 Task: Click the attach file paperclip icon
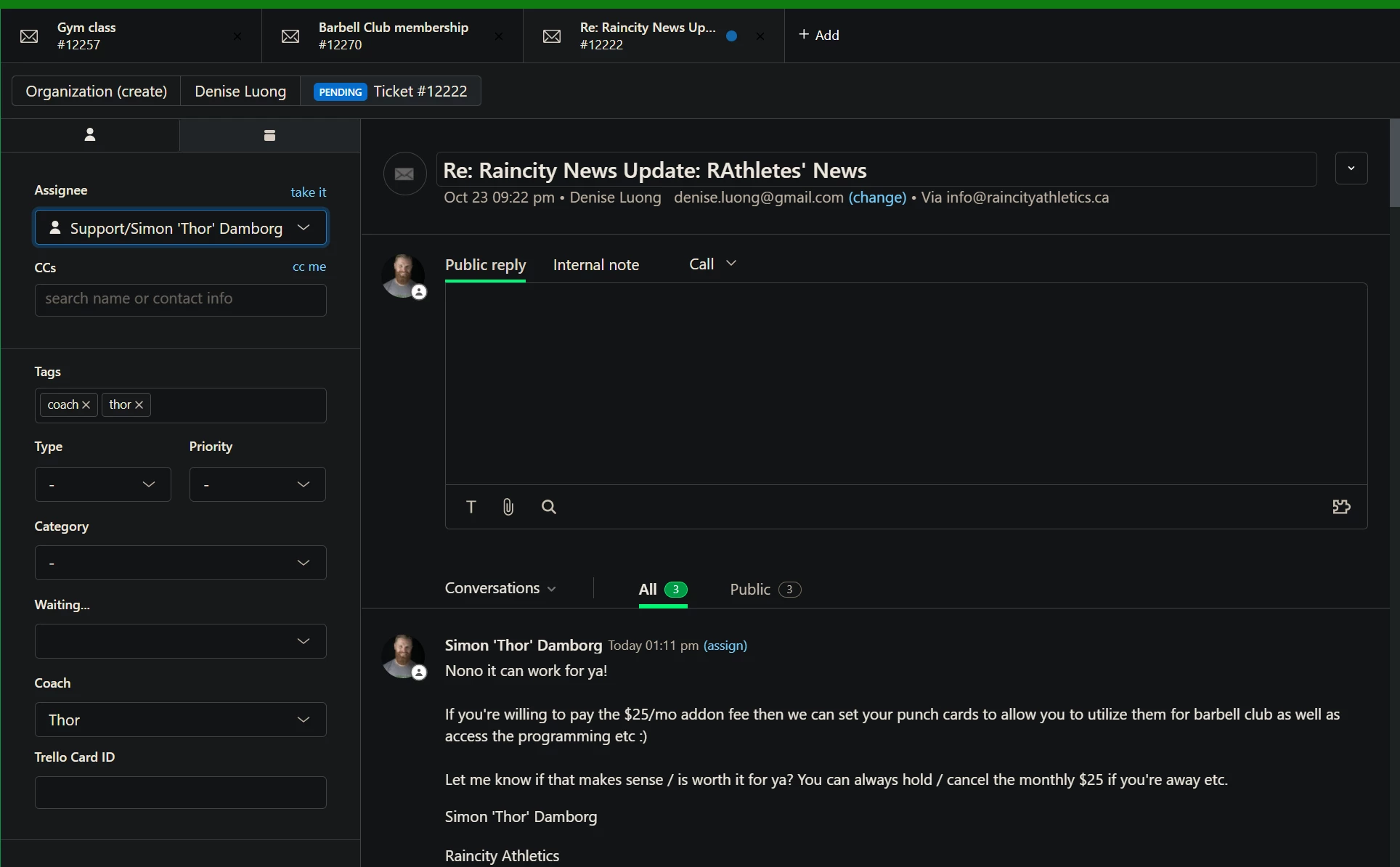pyautogui.click(x=508, y=507)
